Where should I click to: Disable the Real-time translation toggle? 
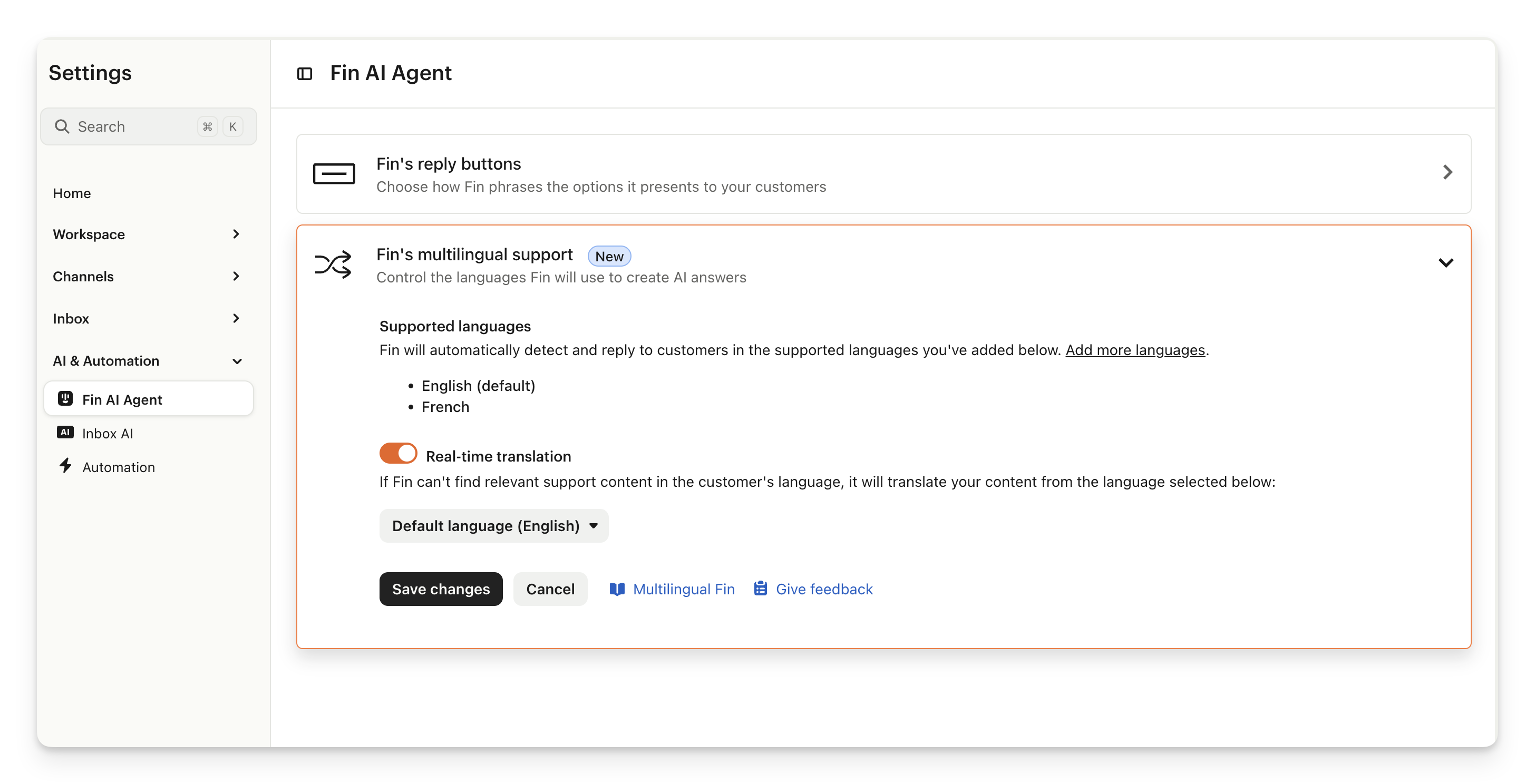pos(398,454)
